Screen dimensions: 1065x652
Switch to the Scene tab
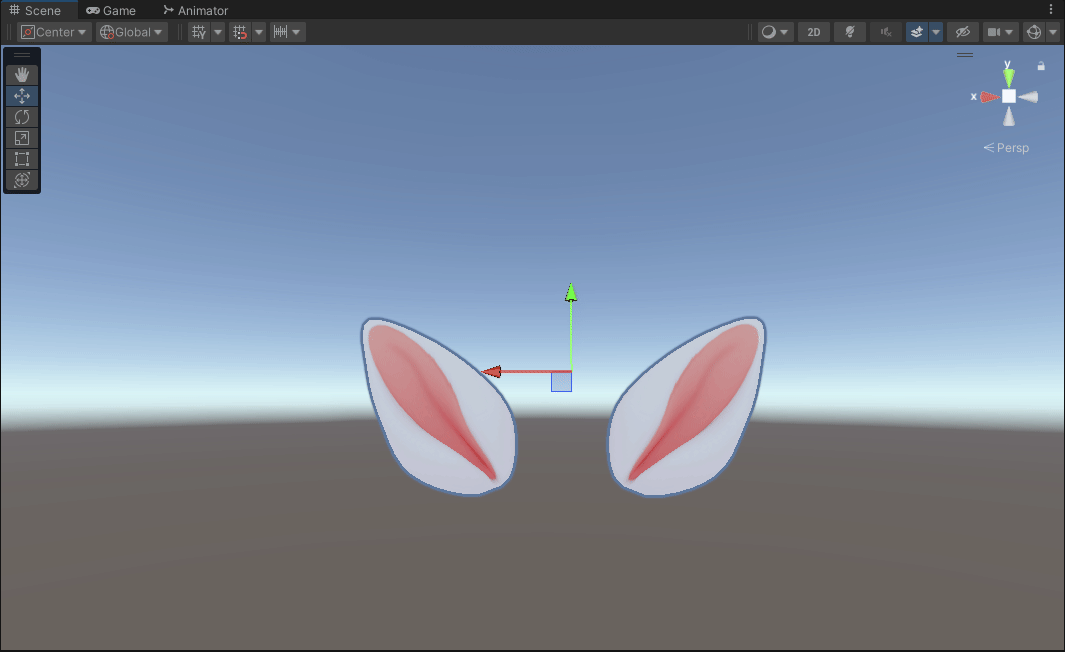[x=35, y=10]
